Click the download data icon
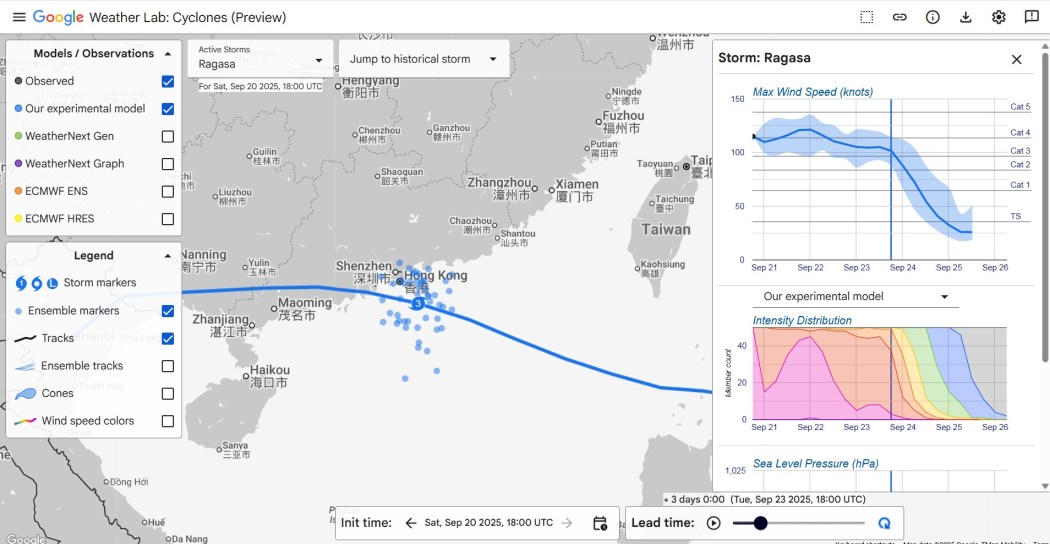 966,17
